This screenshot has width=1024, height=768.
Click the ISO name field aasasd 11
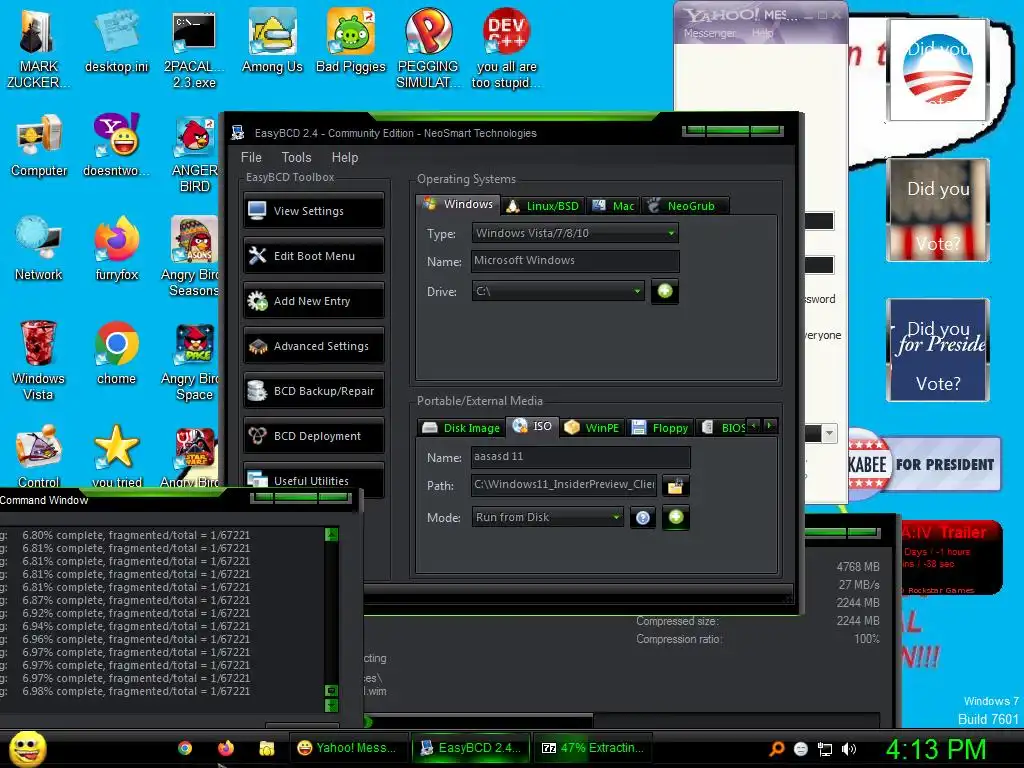[x=581, y=457]
